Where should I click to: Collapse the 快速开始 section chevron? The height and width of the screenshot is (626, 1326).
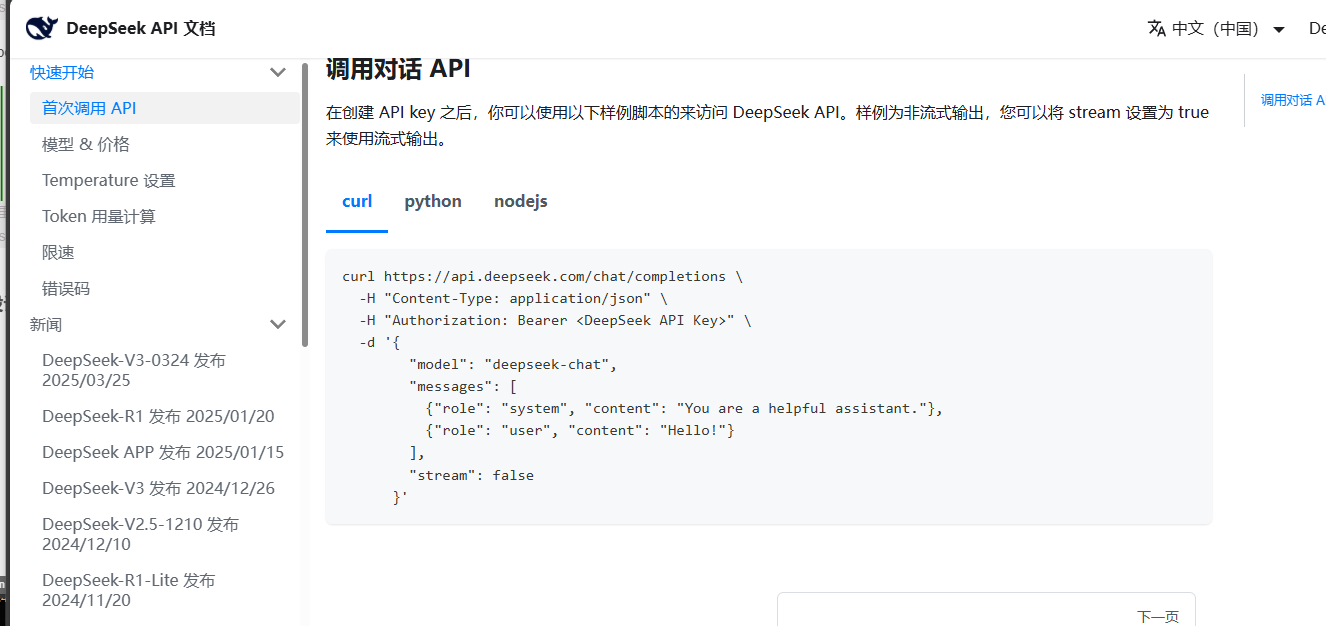click(278, 72)
